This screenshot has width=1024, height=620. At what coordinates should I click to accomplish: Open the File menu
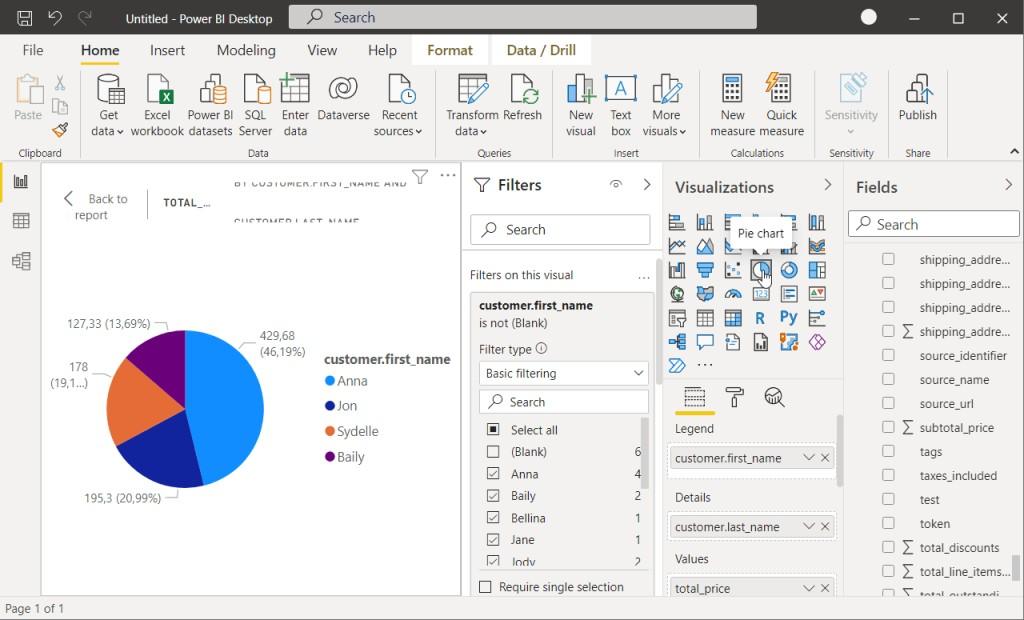pos(33,50)
